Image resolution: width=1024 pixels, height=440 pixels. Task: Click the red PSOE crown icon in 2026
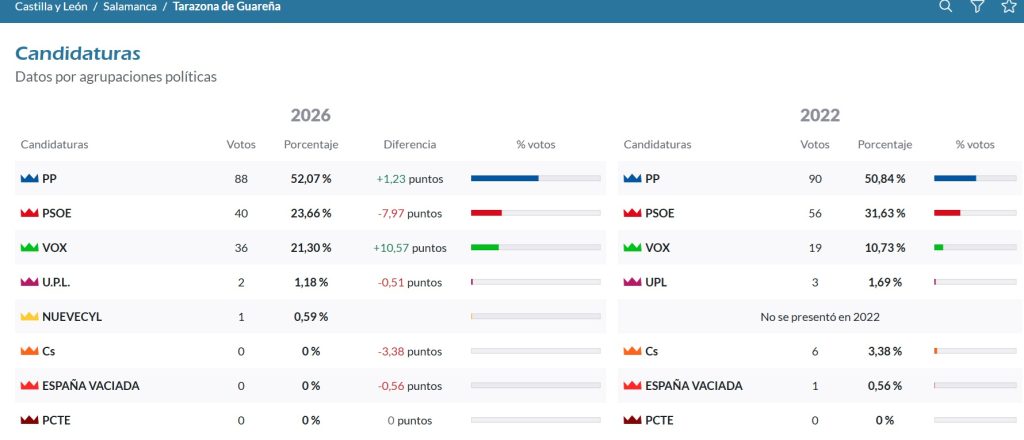[x=29, y=213]
